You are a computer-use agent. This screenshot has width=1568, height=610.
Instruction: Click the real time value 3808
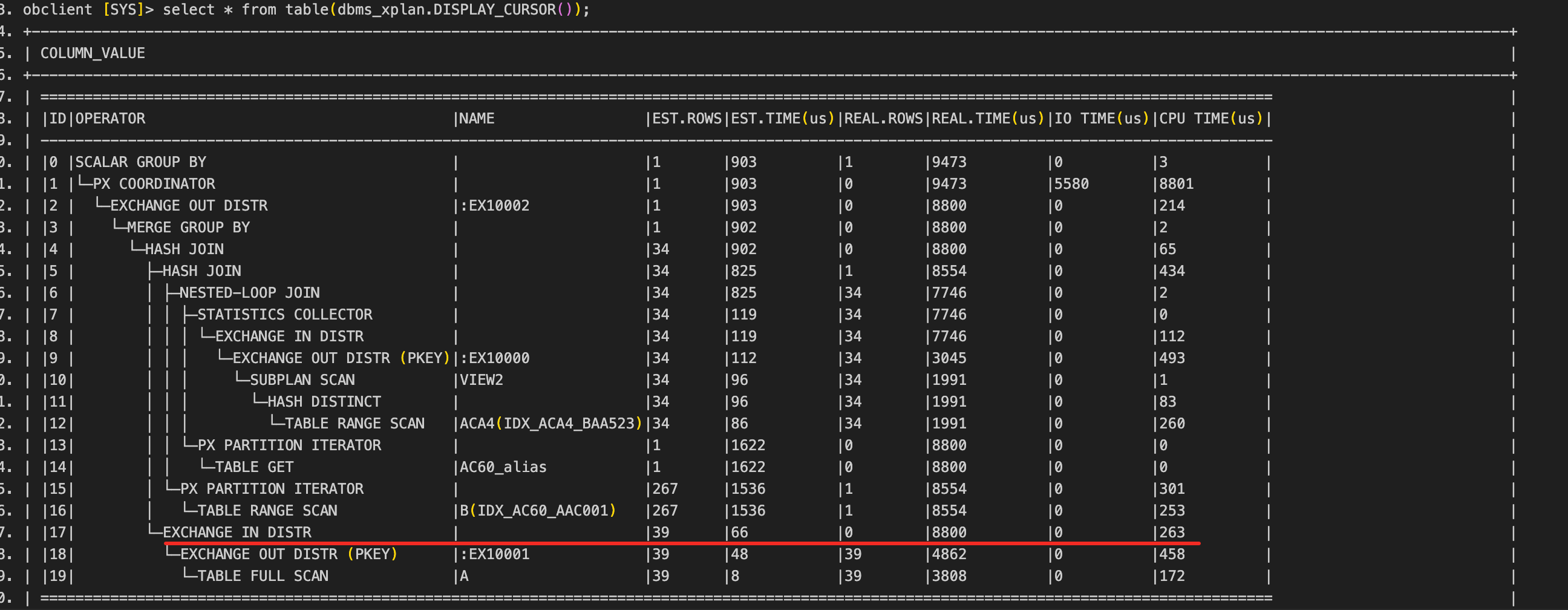[950, 576]
